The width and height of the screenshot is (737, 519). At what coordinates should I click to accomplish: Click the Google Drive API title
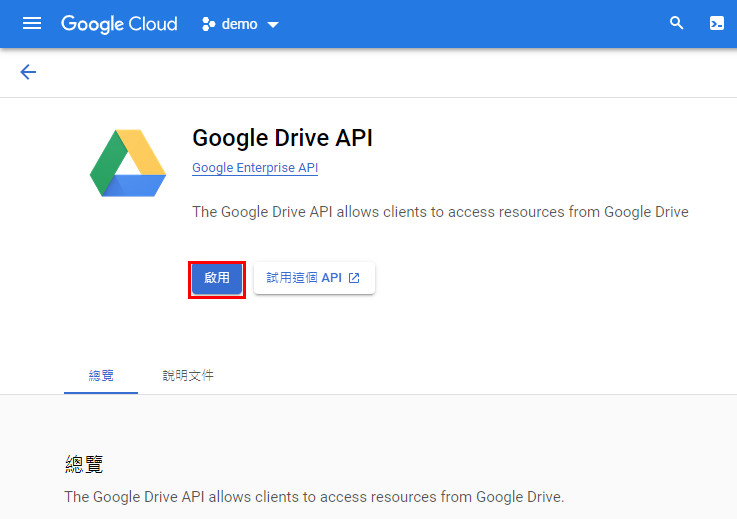point(282,138)
